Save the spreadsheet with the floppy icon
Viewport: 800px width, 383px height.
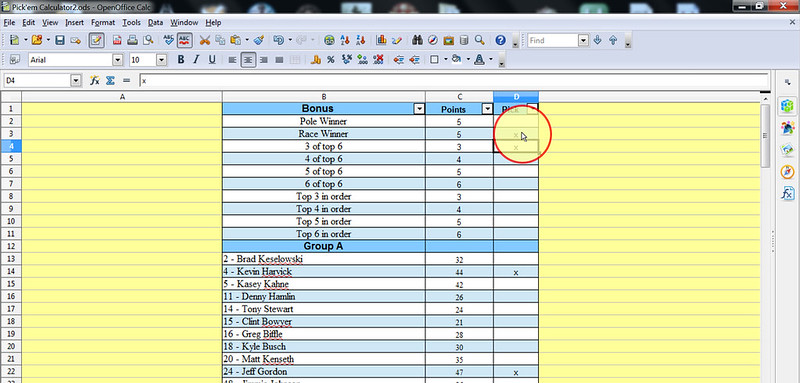click(x=60, y=40)
